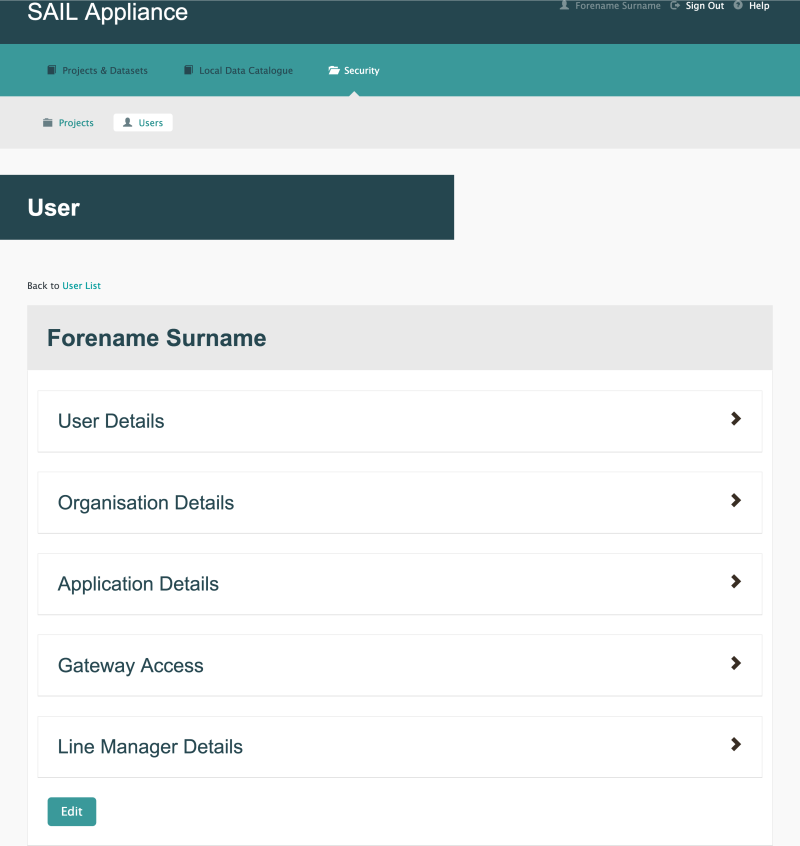Open the Application Details chevron

pos(736,582)
